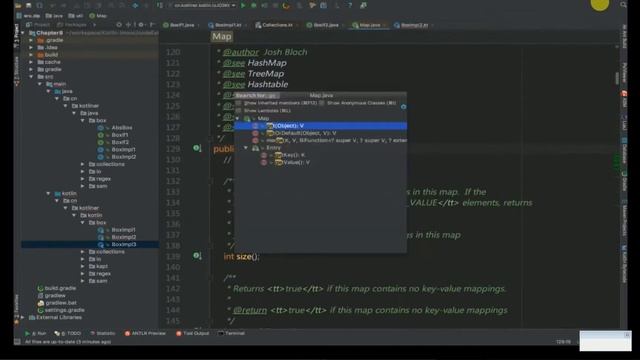Click the implementations gutter icon at line 129
The height and width of the screenshot is (360, 640).
pos(197,148)
